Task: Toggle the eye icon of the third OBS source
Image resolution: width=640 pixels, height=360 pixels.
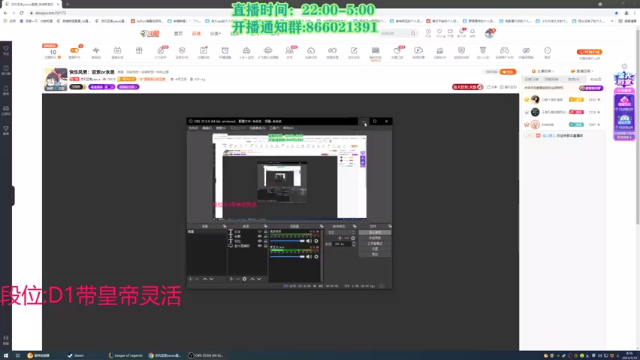Action: (x=260, y=241)
